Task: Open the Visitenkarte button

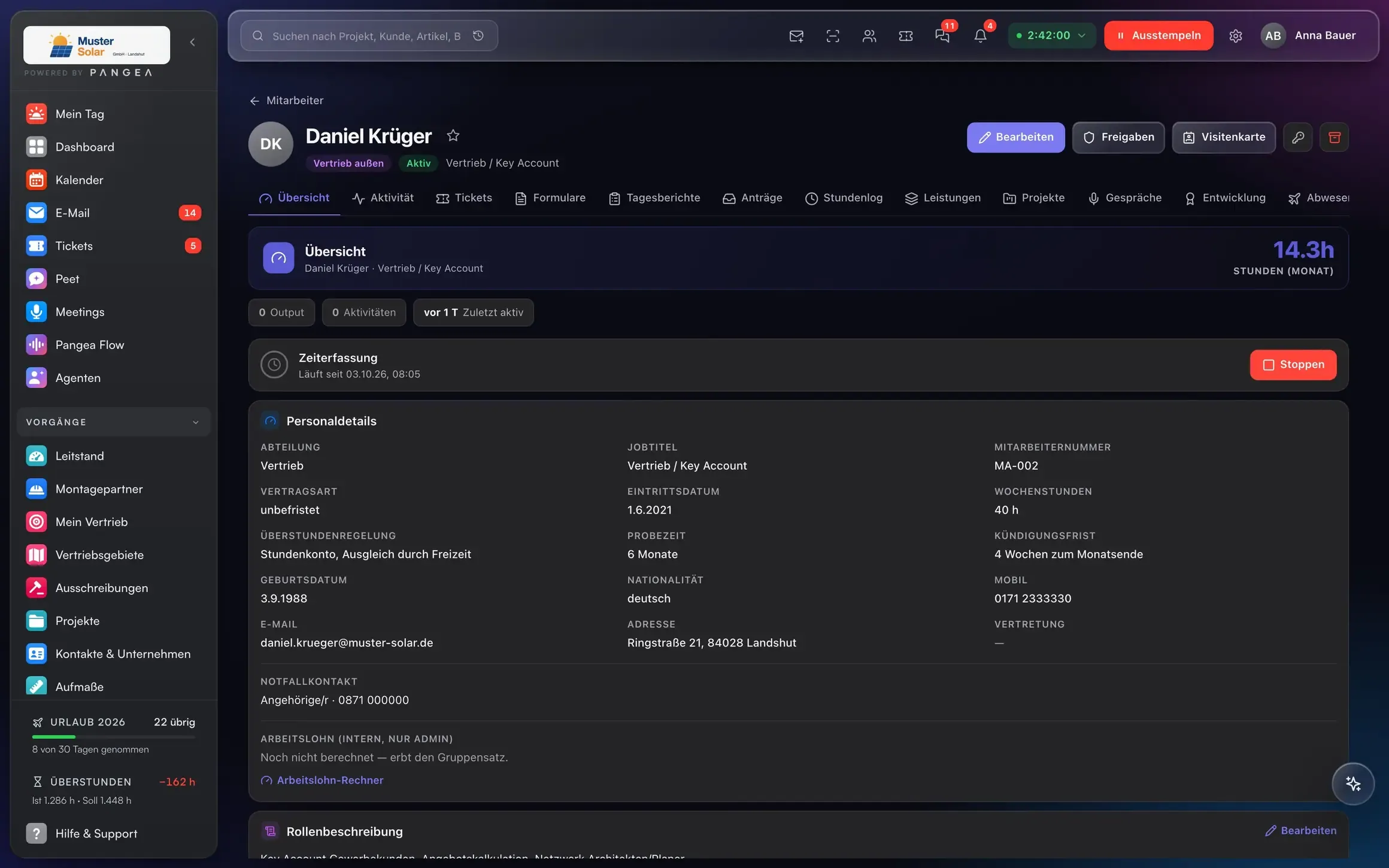Action: [x=1224, y=138]
